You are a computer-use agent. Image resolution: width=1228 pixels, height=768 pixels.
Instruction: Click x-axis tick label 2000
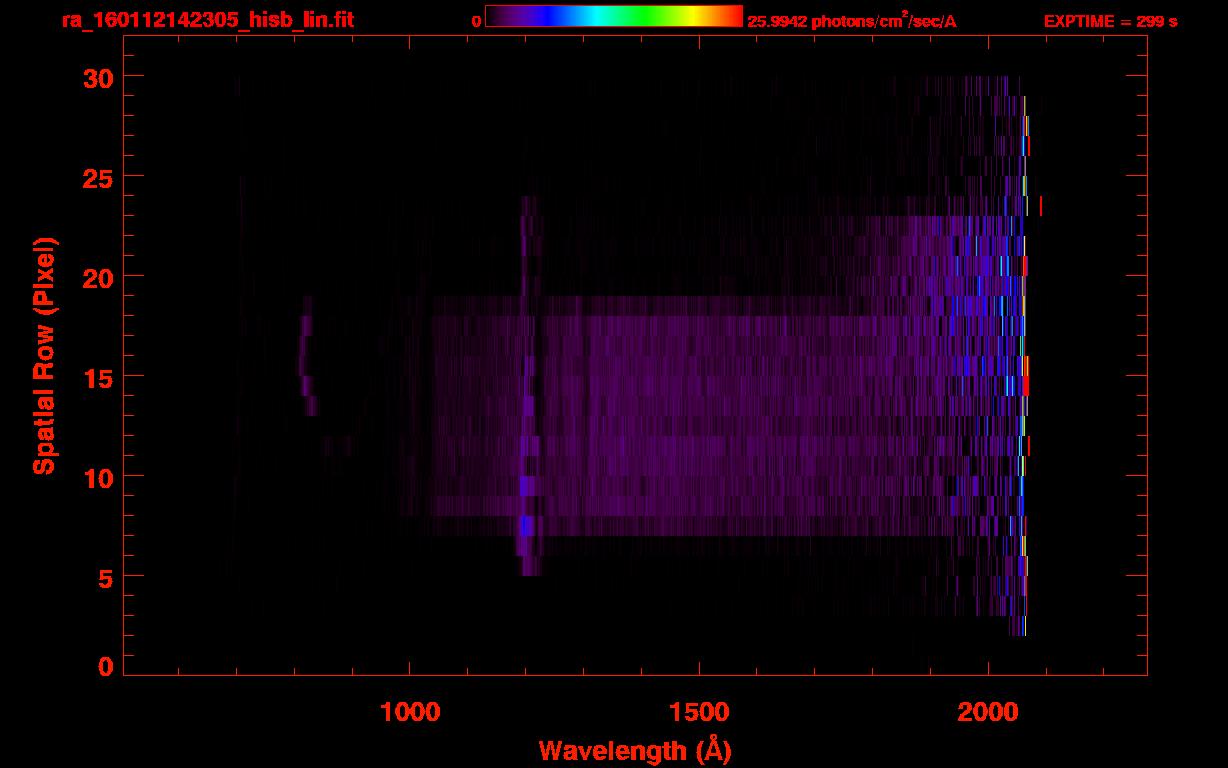coord(988,711)
